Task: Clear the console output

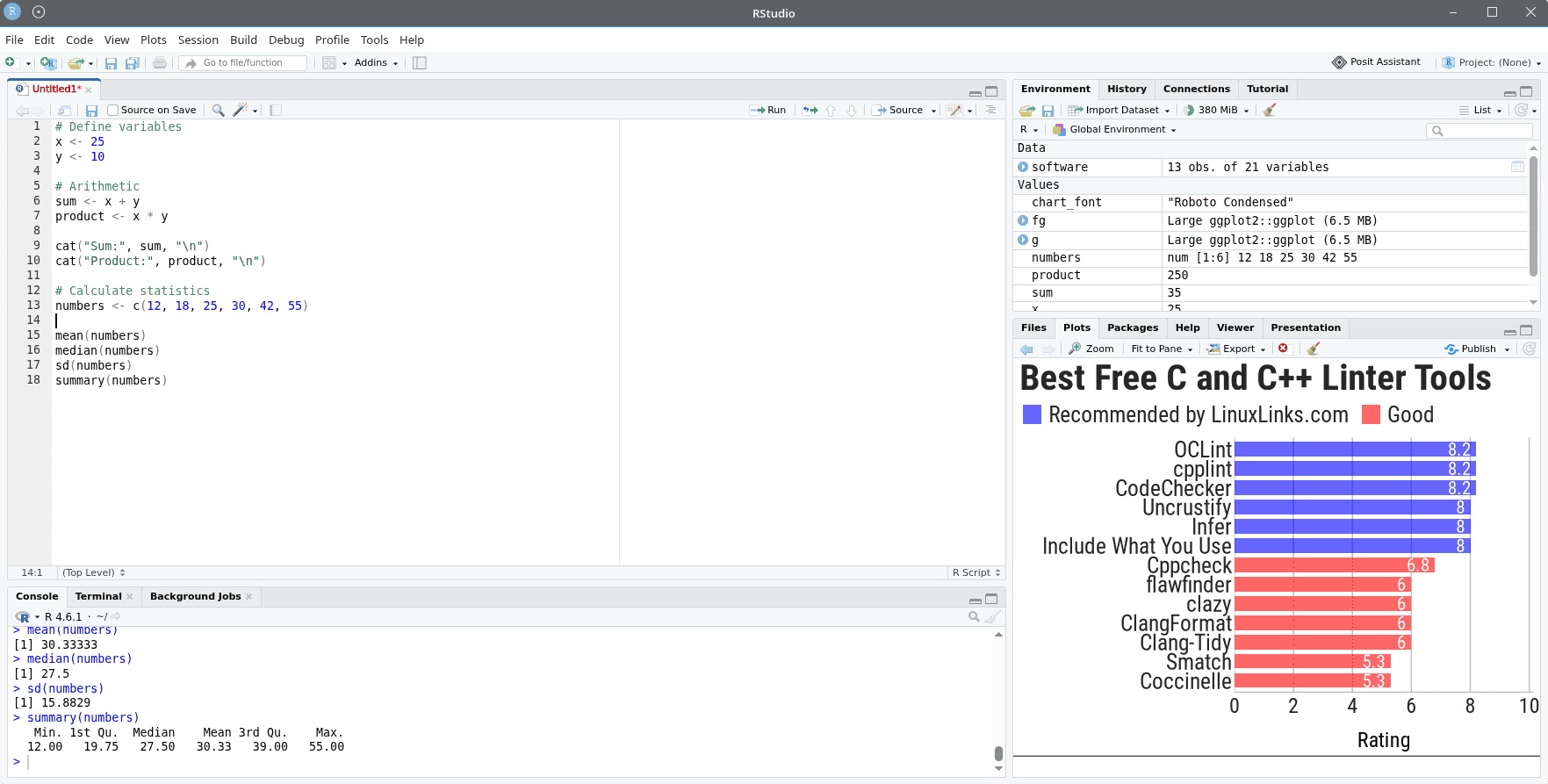Action: pyautogui.click(x=992, y=616)
